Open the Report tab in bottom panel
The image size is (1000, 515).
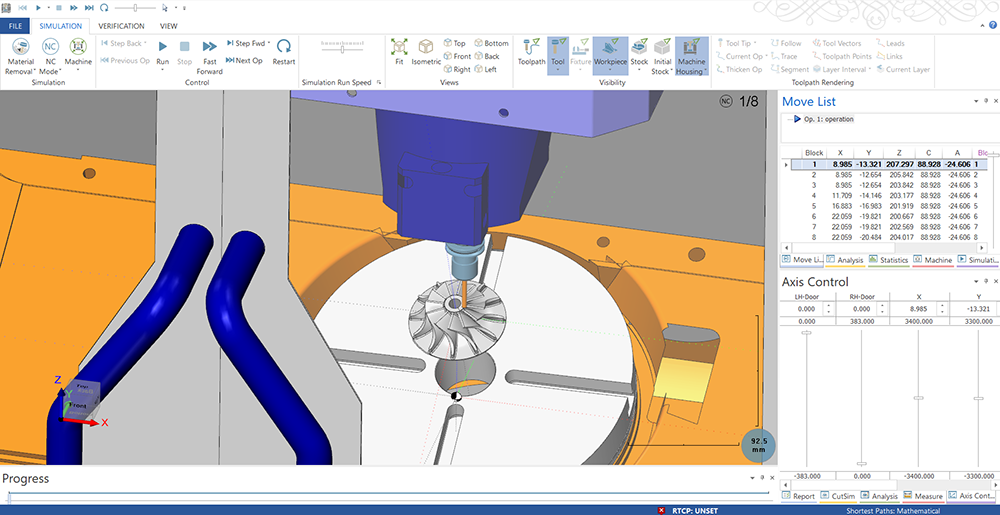coord(799,495)
